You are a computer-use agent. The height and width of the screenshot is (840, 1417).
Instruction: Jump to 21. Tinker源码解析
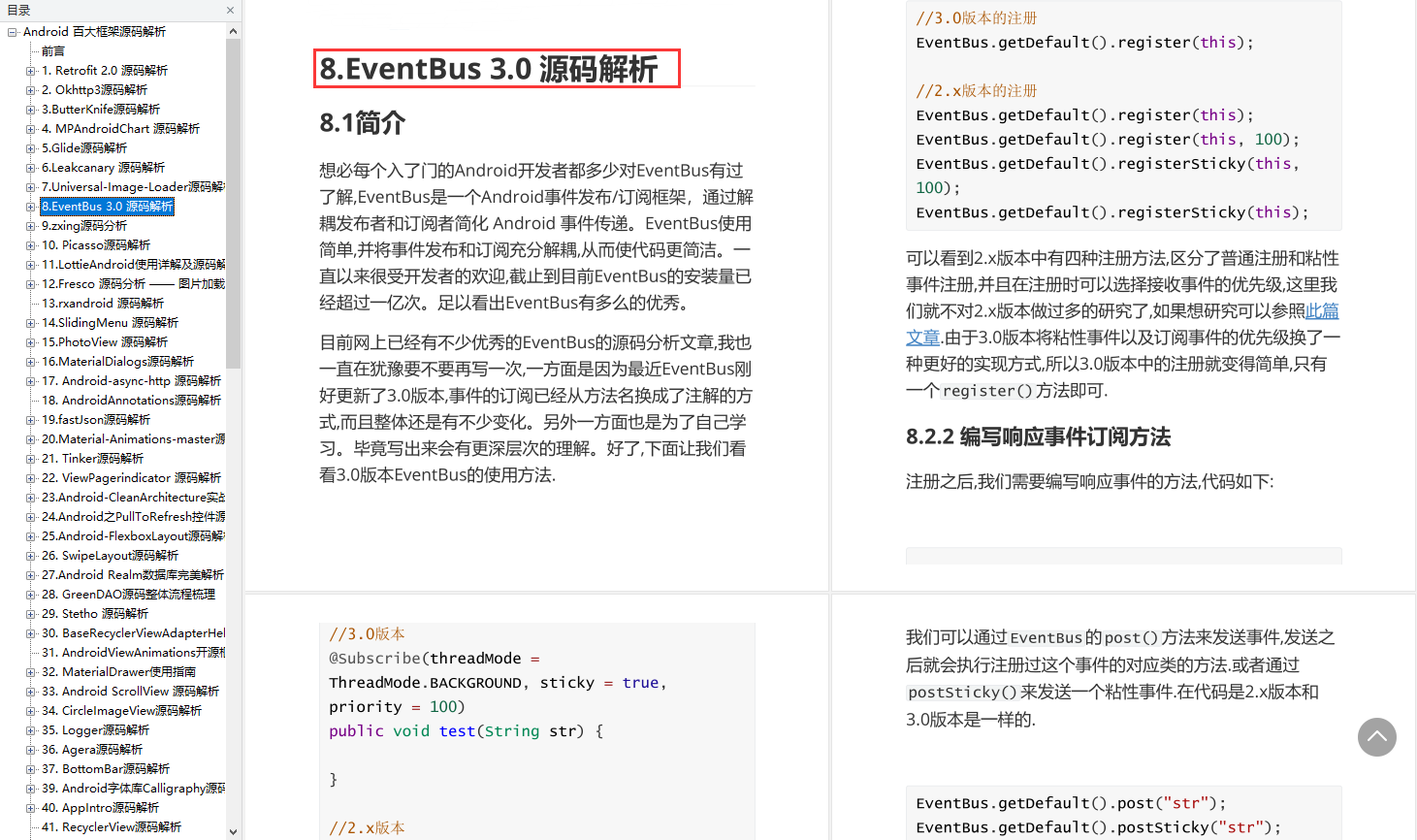[93, 459]
